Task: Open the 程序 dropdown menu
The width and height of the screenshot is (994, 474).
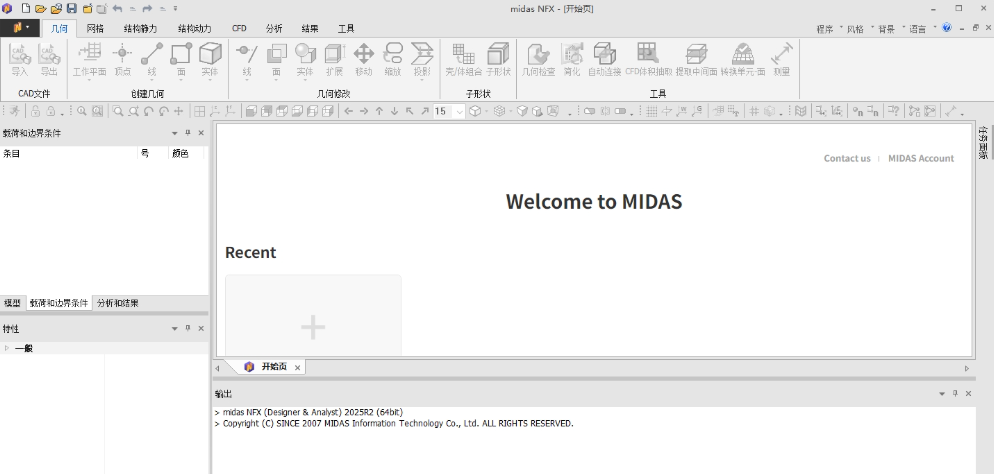Action: coord(829,29)
